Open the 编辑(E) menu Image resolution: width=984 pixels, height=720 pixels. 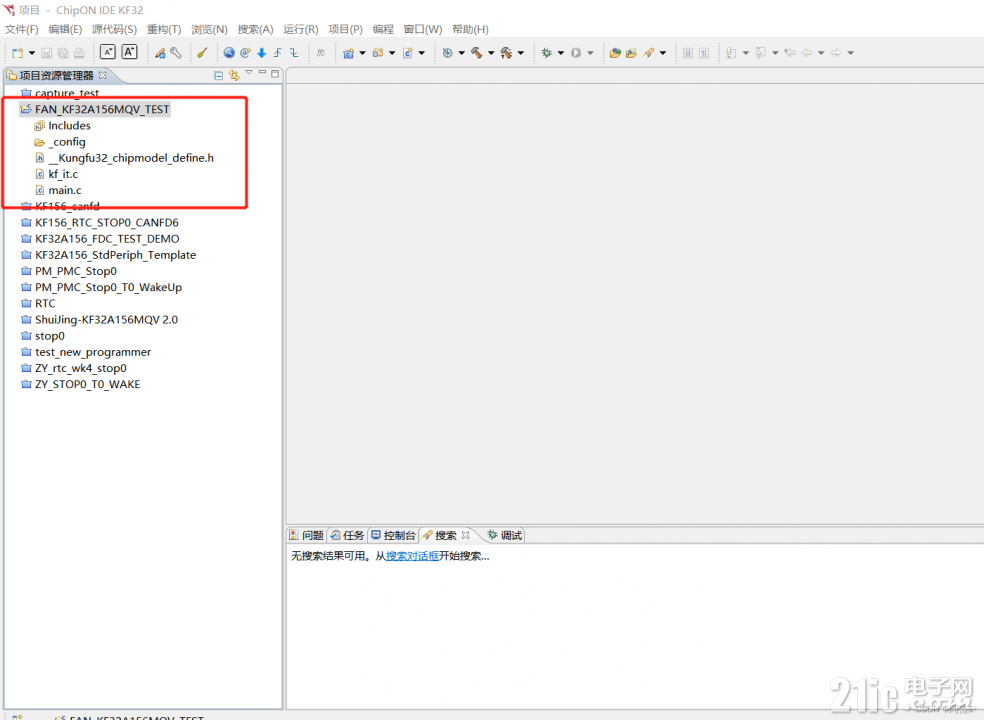coord(65,30)
